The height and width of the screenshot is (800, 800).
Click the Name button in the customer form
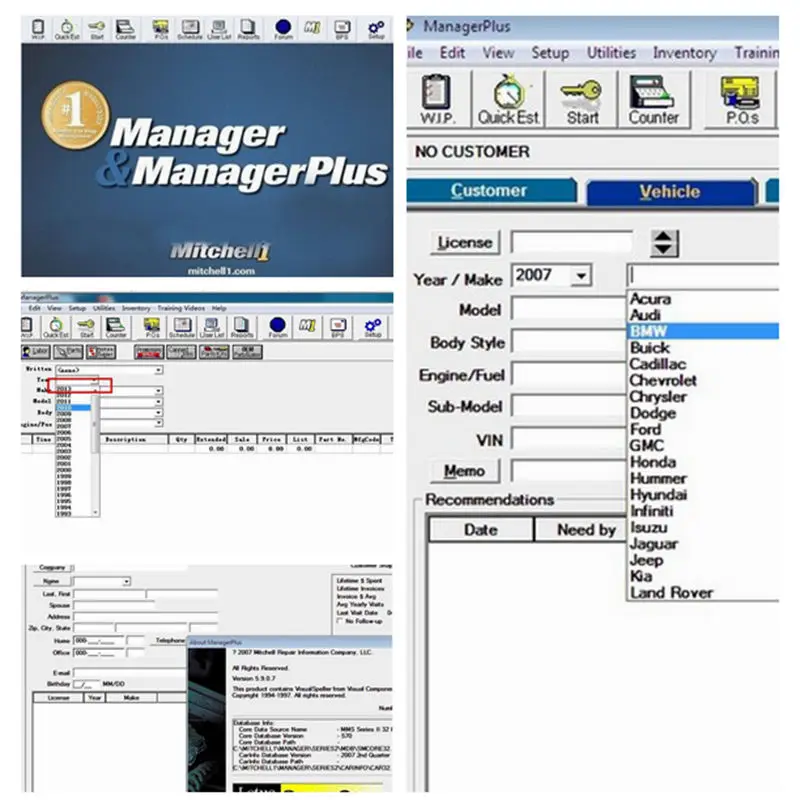[x=52, y=582]
